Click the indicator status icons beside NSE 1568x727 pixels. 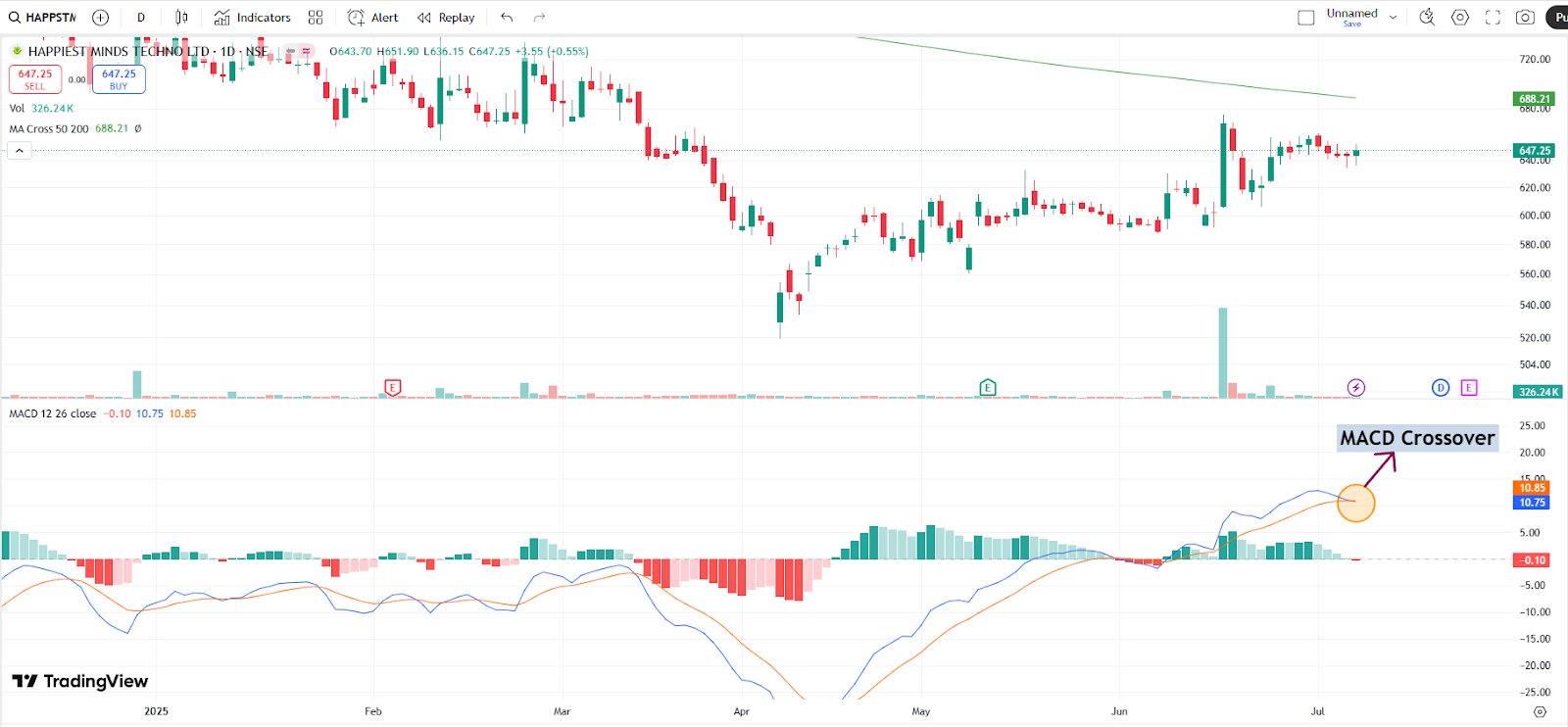point(298,51)
